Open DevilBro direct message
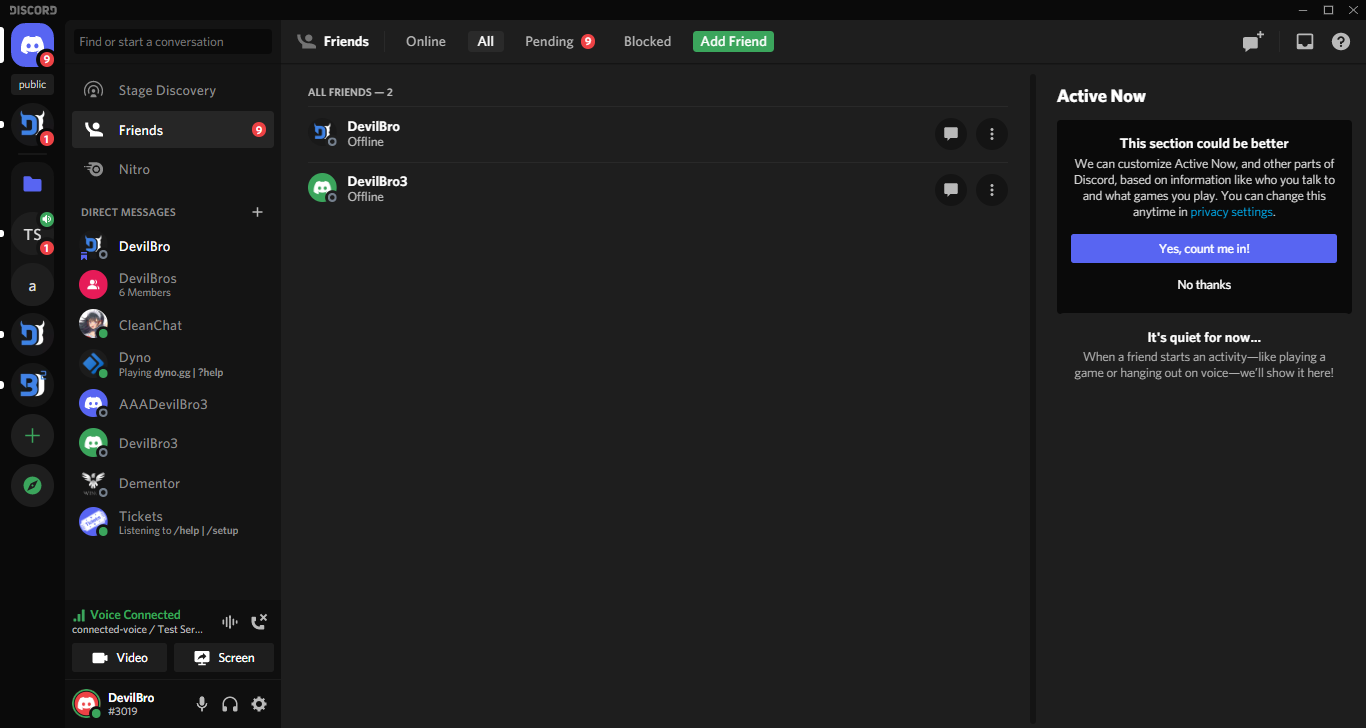1366x728 pixels. click(173, 246)
